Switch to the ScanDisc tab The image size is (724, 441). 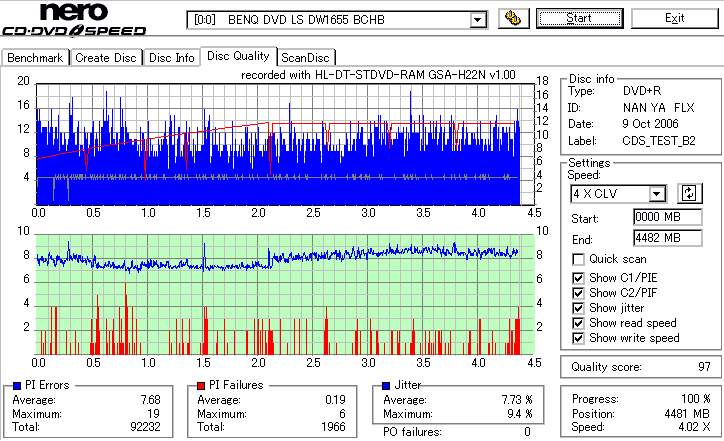click(x=305, y=58)
